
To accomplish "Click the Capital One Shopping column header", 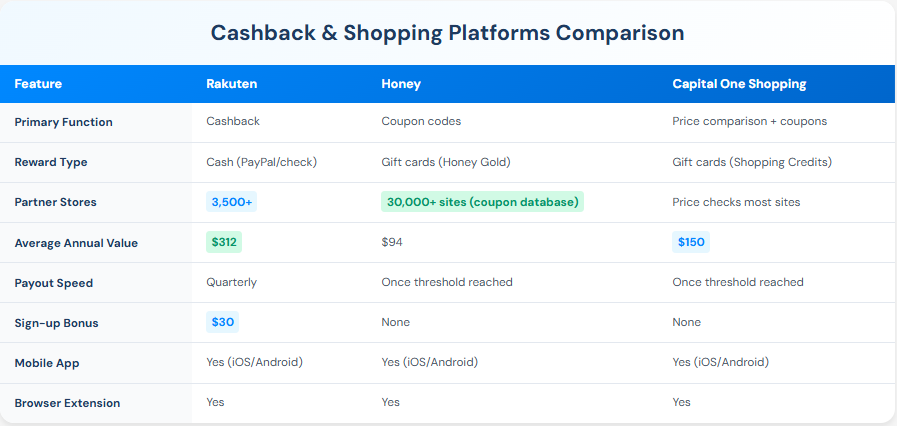I will (x=739, y=84).
